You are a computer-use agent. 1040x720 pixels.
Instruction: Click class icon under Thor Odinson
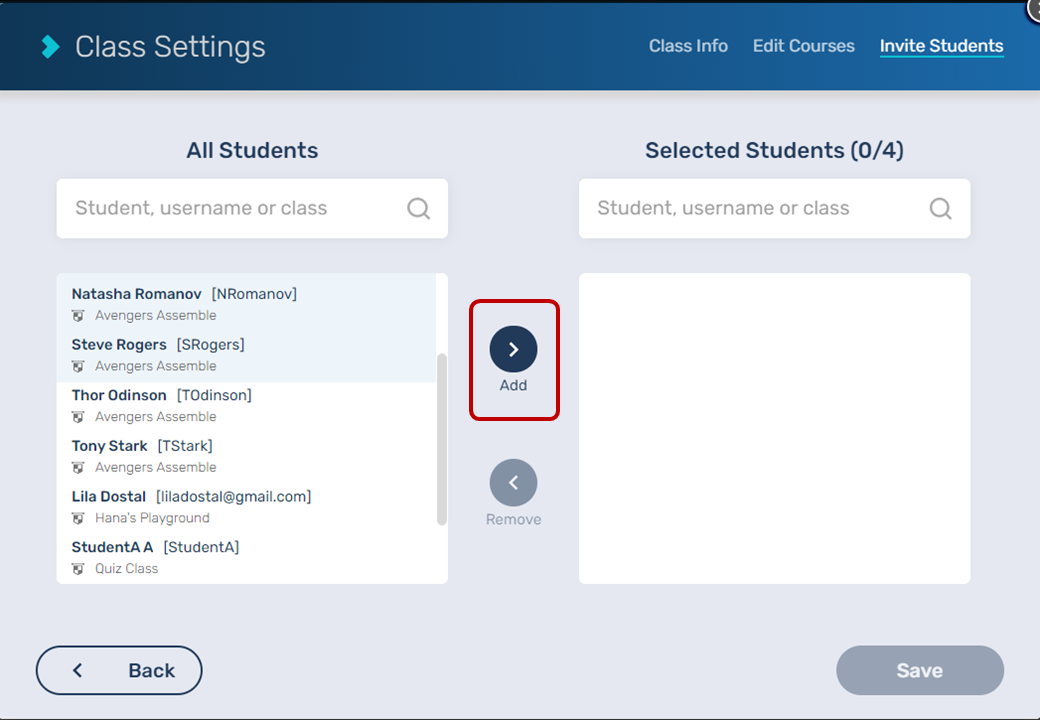78,417
